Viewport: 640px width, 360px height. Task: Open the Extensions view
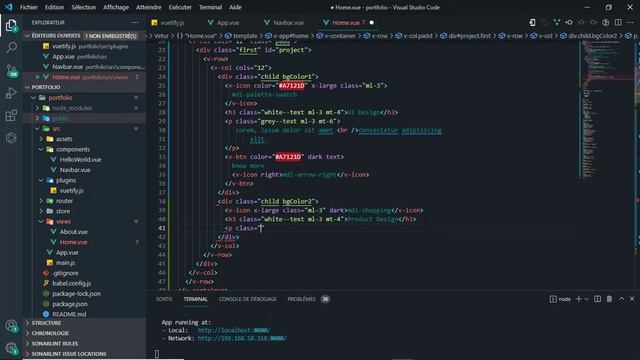(x=11, y=116)
